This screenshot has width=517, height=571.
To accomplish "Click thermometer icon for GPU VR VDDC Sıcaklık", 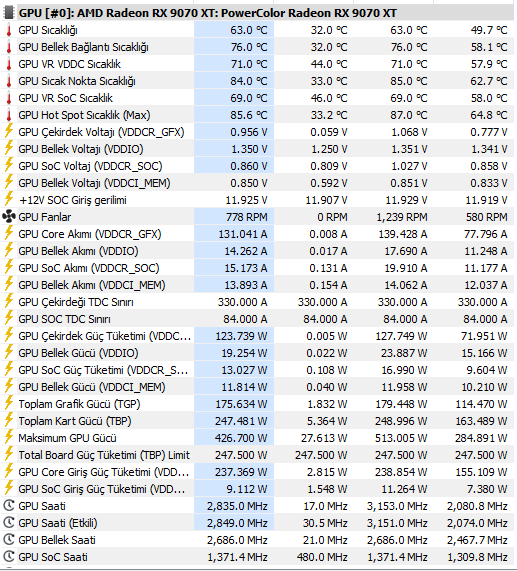I will point(9,64).
